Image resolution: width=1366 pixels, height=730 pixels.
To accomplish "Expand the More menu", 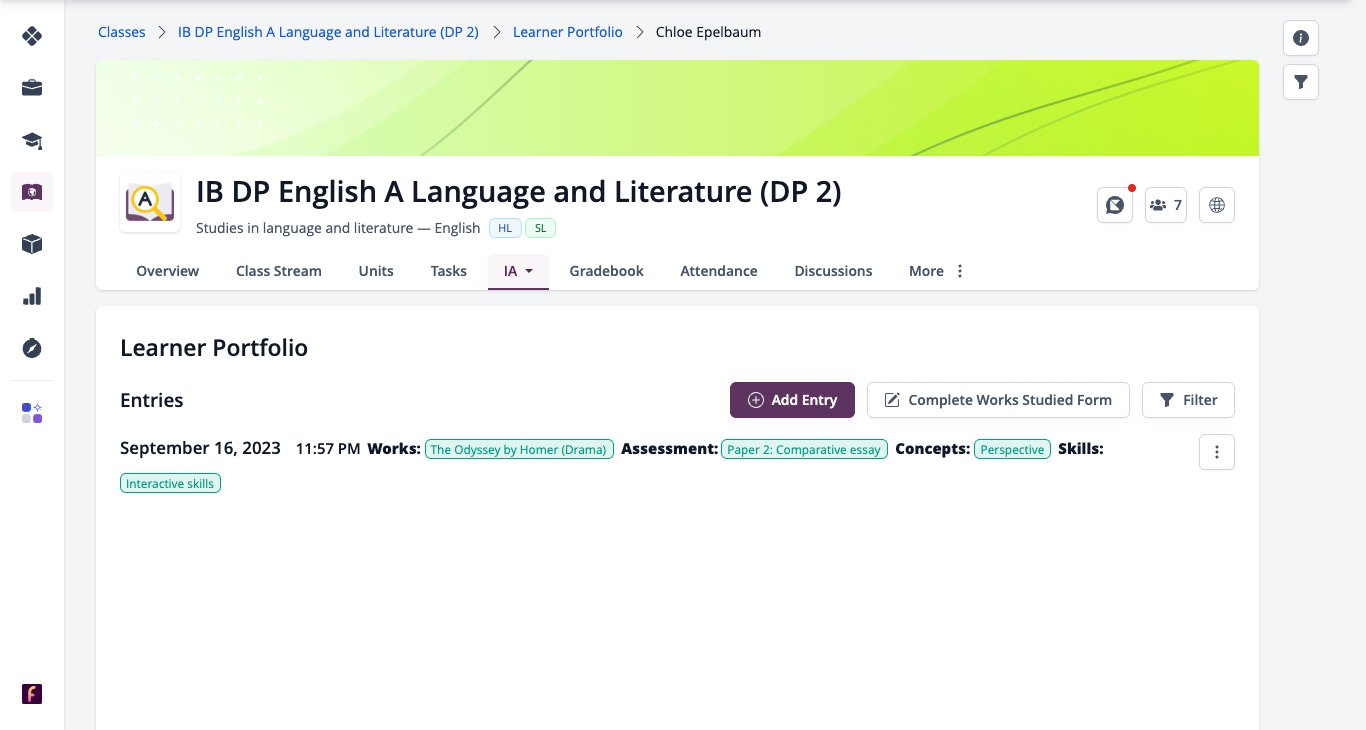I will [x=937, y=271].
